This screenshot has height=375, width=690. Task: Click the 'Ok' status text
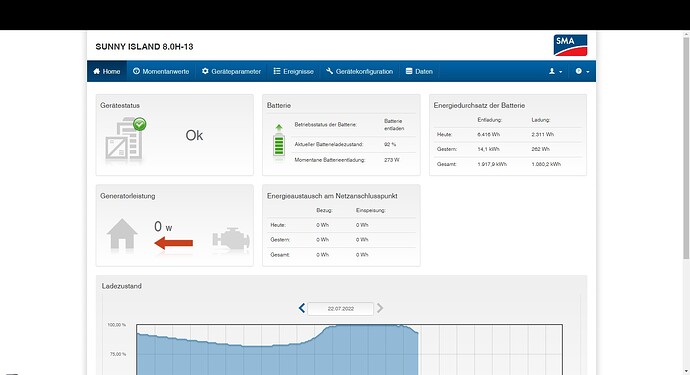(194, 135)
